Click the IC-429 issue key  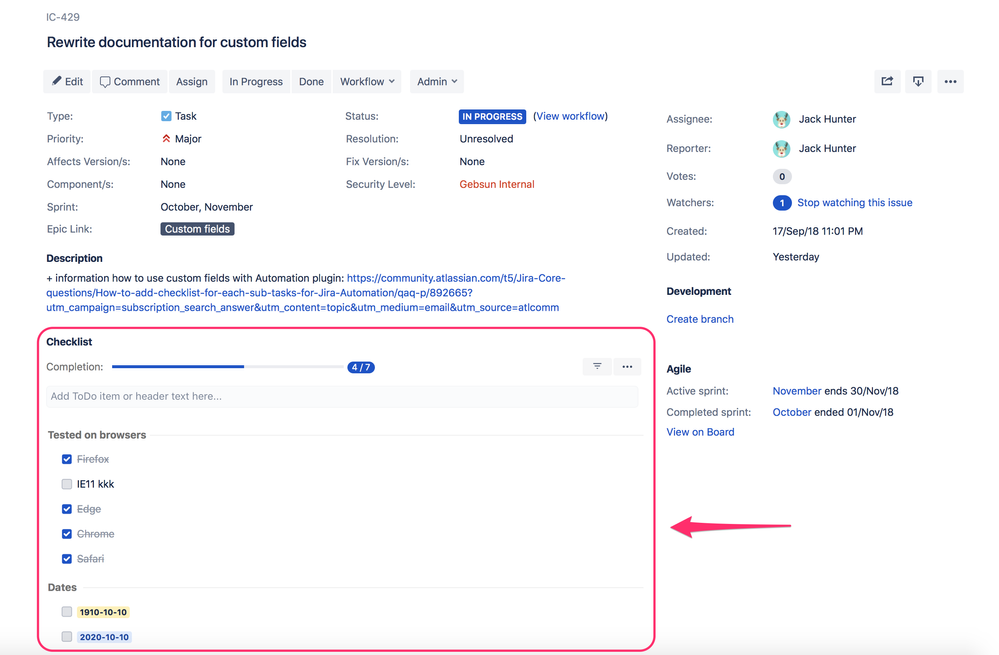[x=62, y=17]
